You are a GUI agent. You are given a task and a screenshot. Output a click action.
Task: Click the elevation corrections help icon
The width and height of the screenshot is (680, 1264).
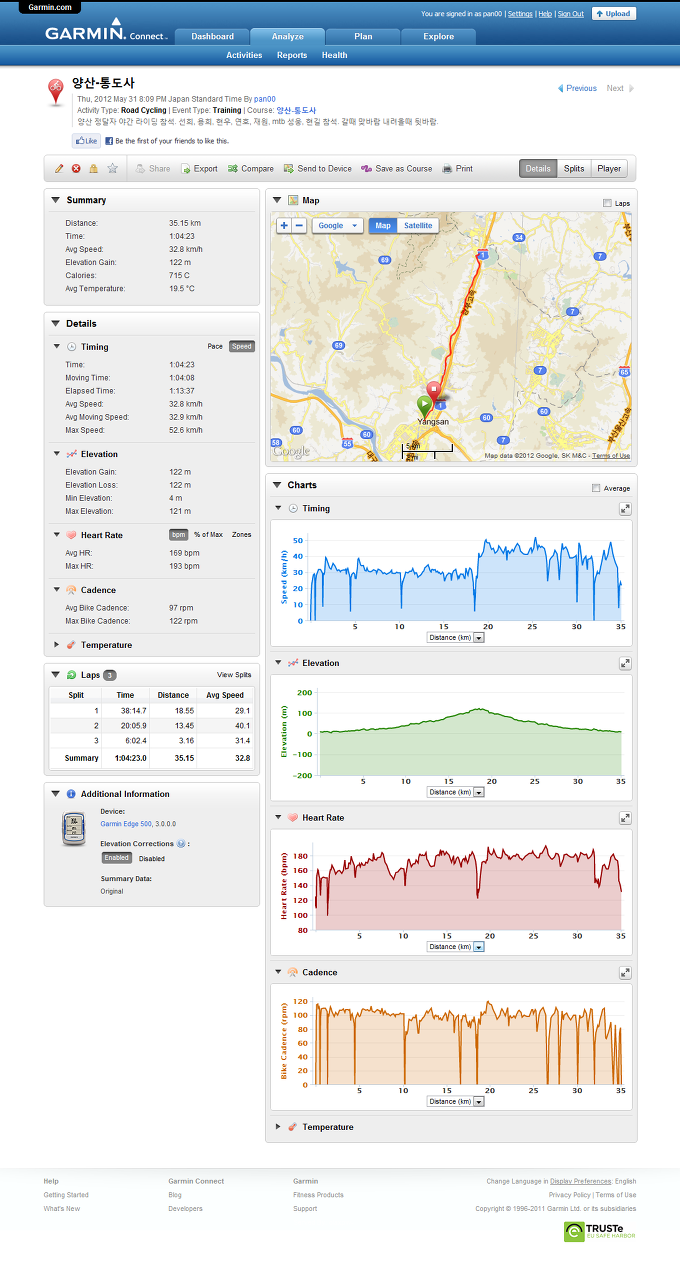(181, 843)
